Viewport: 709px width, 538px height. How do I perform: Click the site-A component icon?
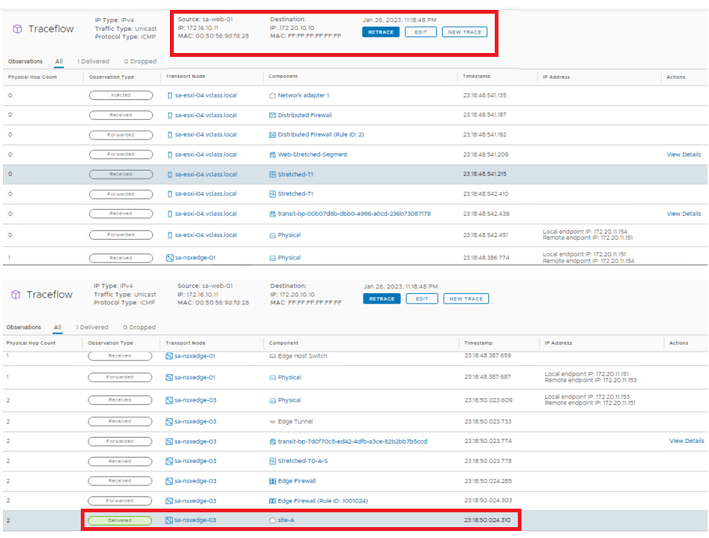[x=272, y=520]
